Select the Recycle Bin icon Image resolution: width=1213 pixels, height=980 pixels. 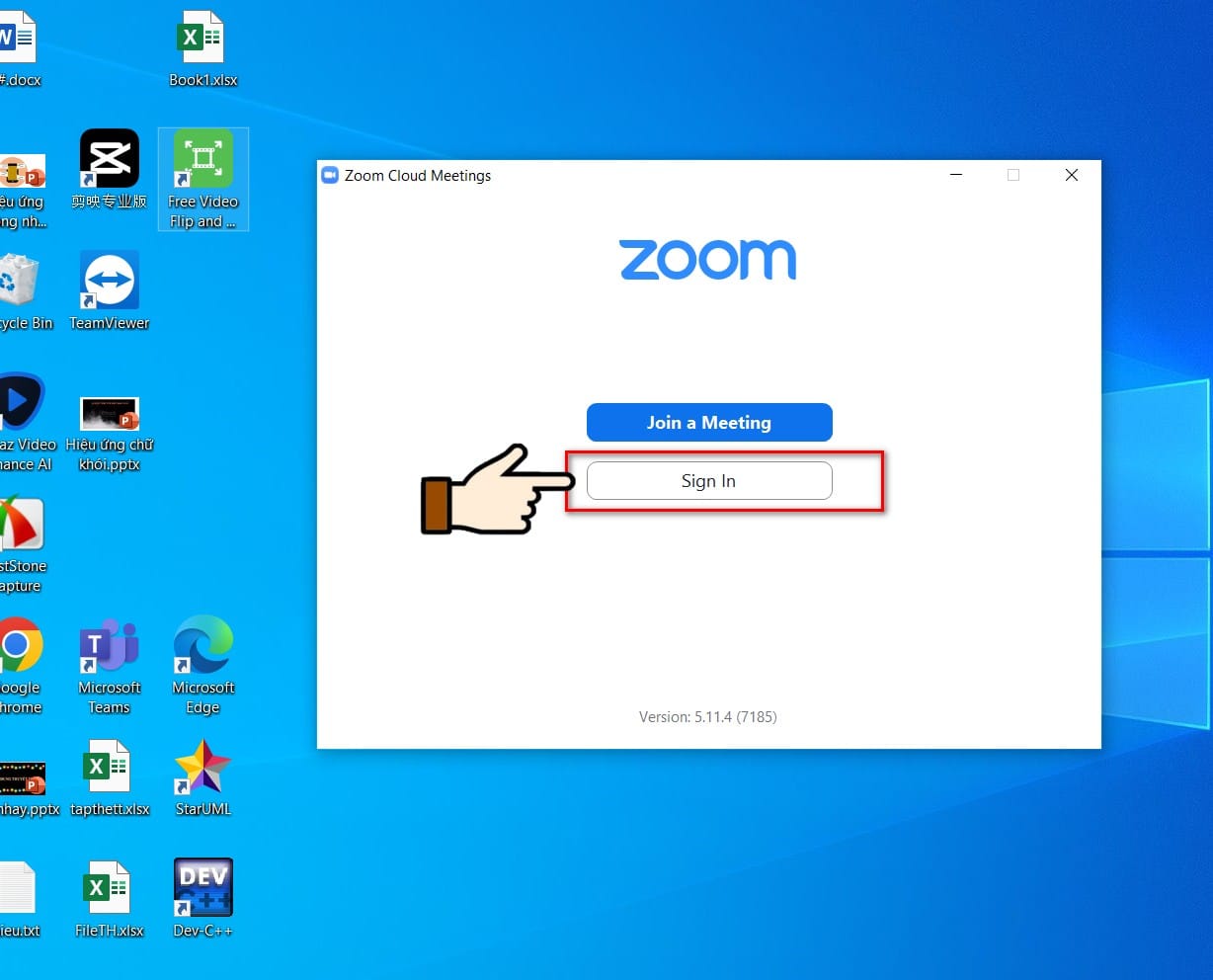(22, 290)
